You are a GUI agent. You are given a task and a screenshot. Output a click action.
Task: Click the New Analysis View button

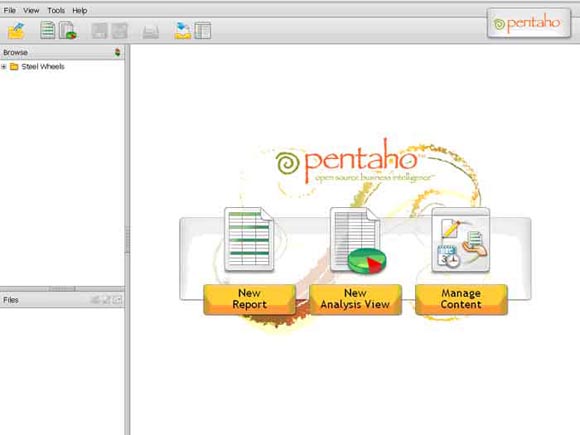pos(355,299)
